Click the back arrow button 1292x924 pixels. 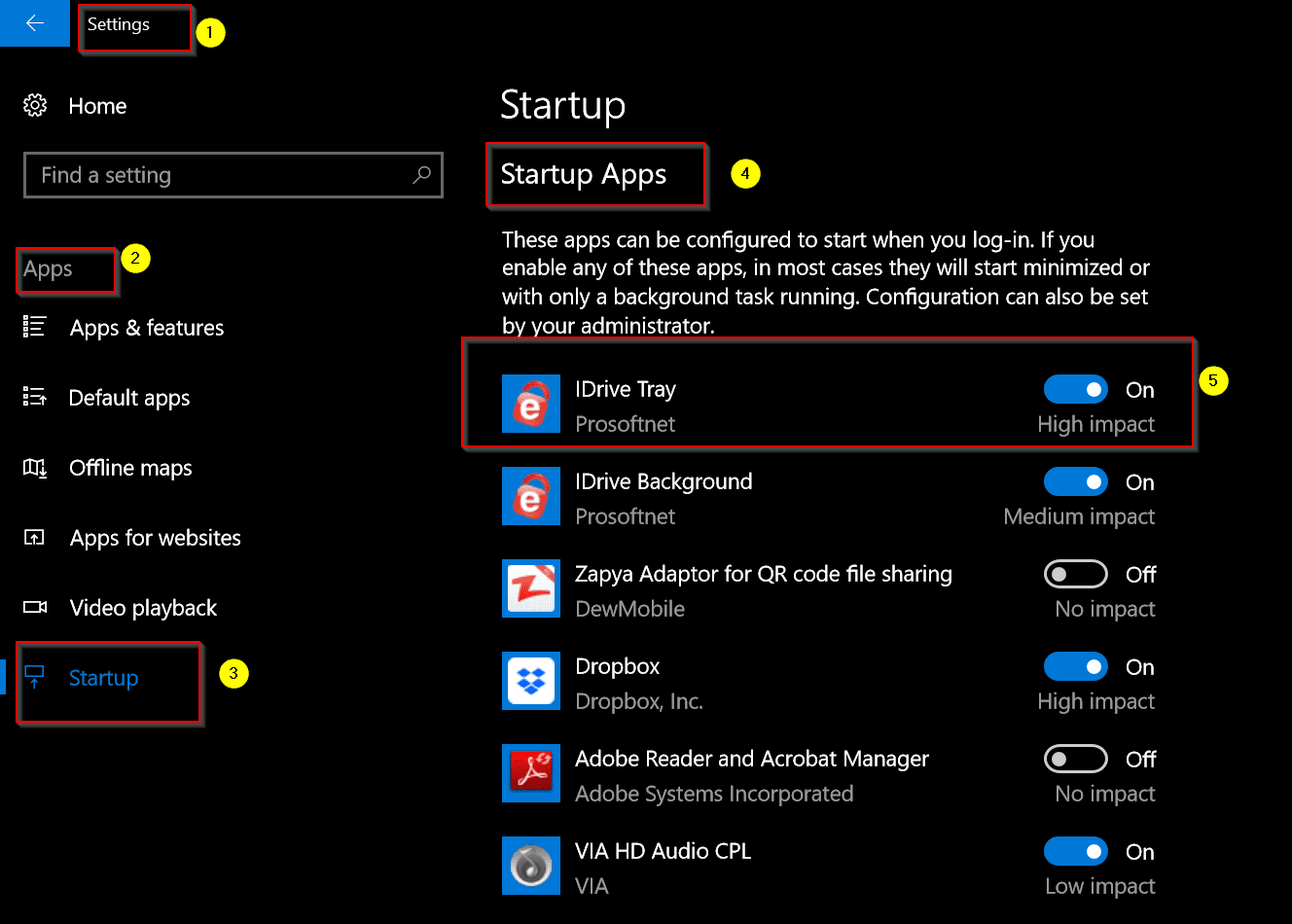click(35, 23)
